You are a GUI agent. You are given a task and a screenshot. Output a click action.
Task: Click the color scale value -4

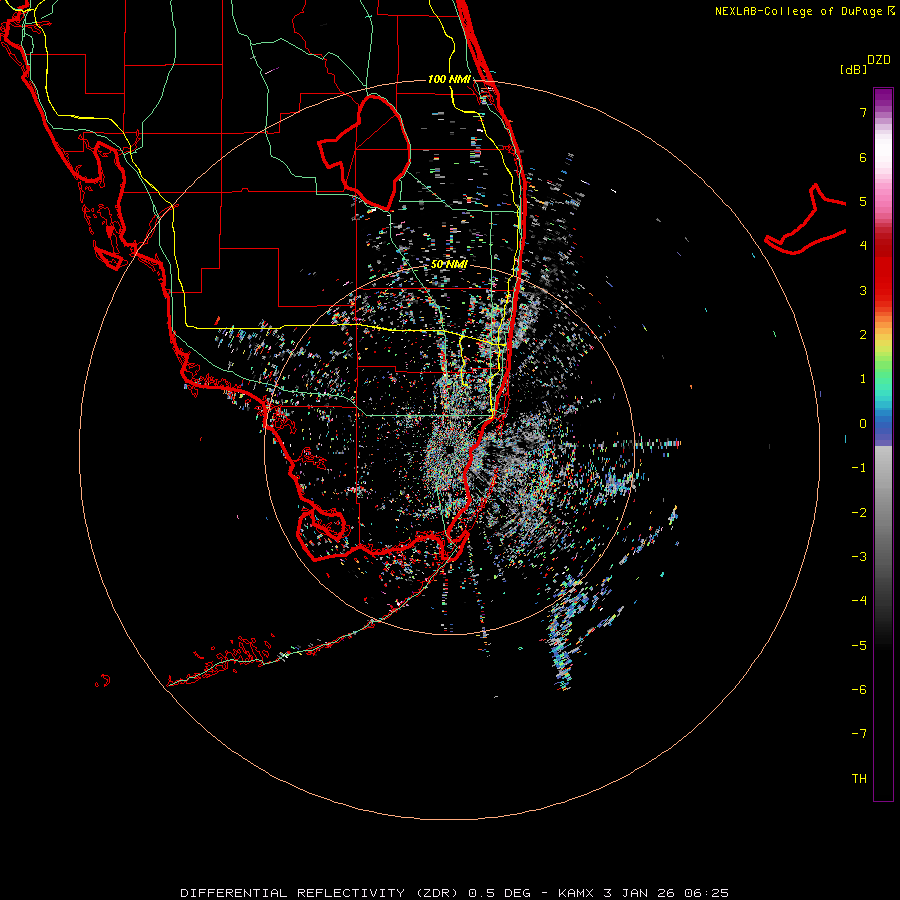859,600
